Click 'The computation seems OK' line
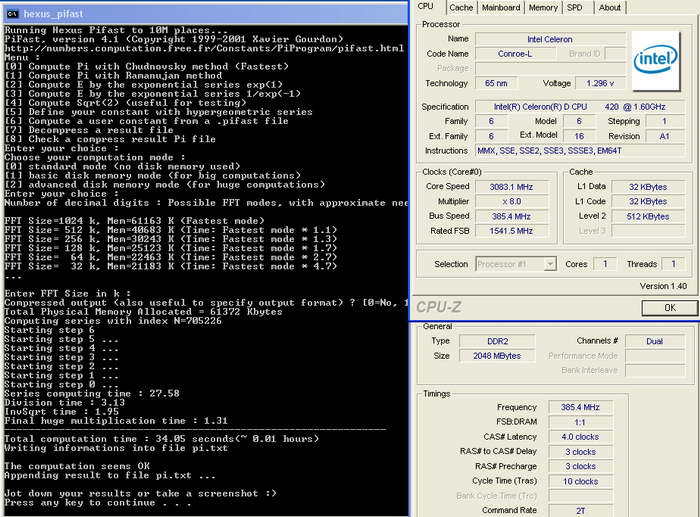700x517 pixels. (77, 466)
